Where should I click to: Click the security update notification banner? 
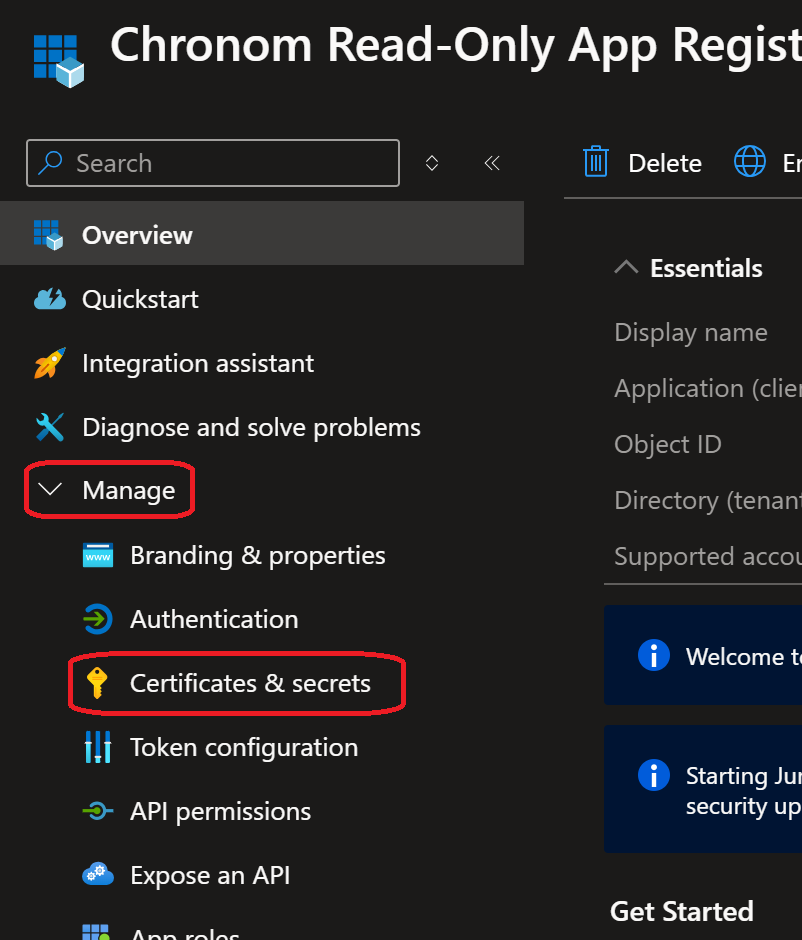(x=700, y=790)
